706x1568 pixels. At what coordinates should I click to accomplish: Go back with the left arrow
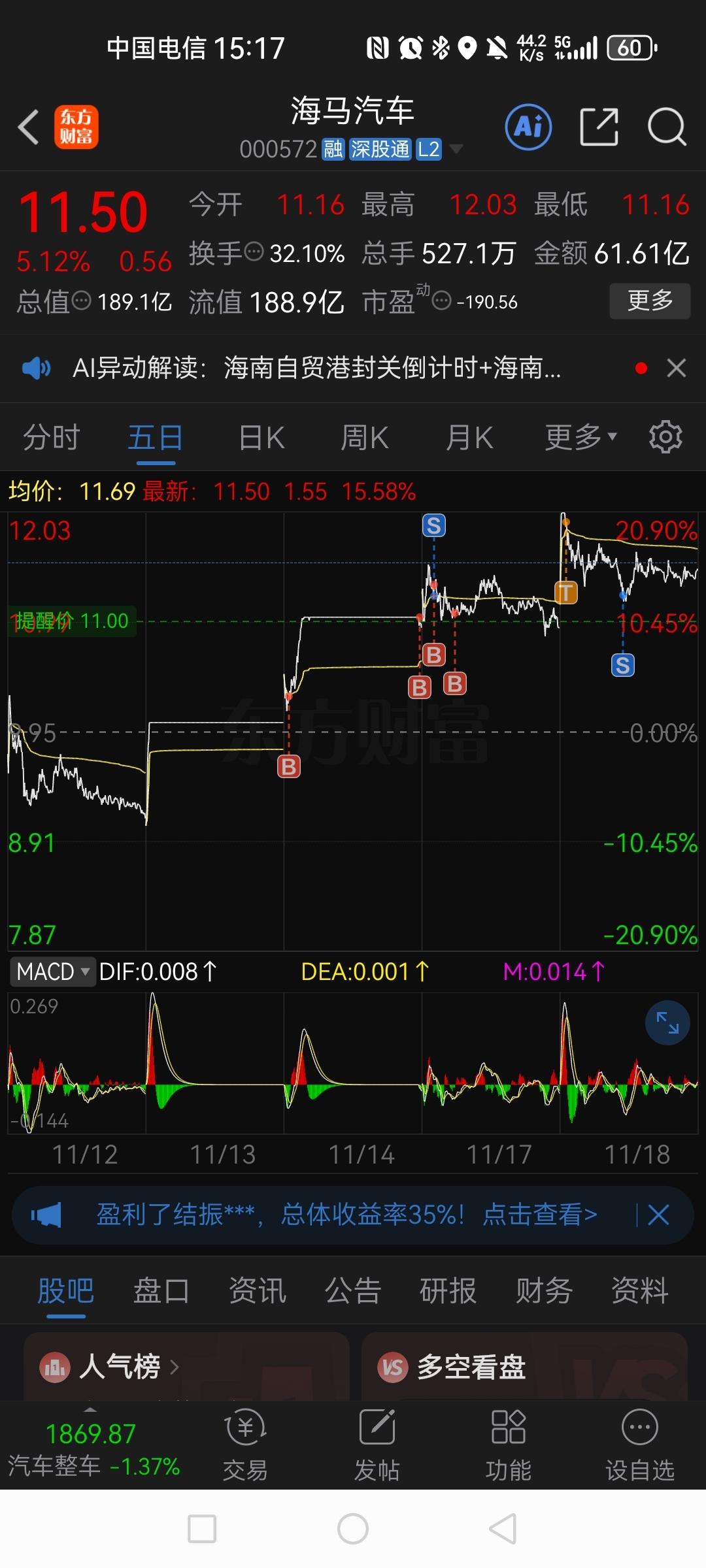pos(29,127)
